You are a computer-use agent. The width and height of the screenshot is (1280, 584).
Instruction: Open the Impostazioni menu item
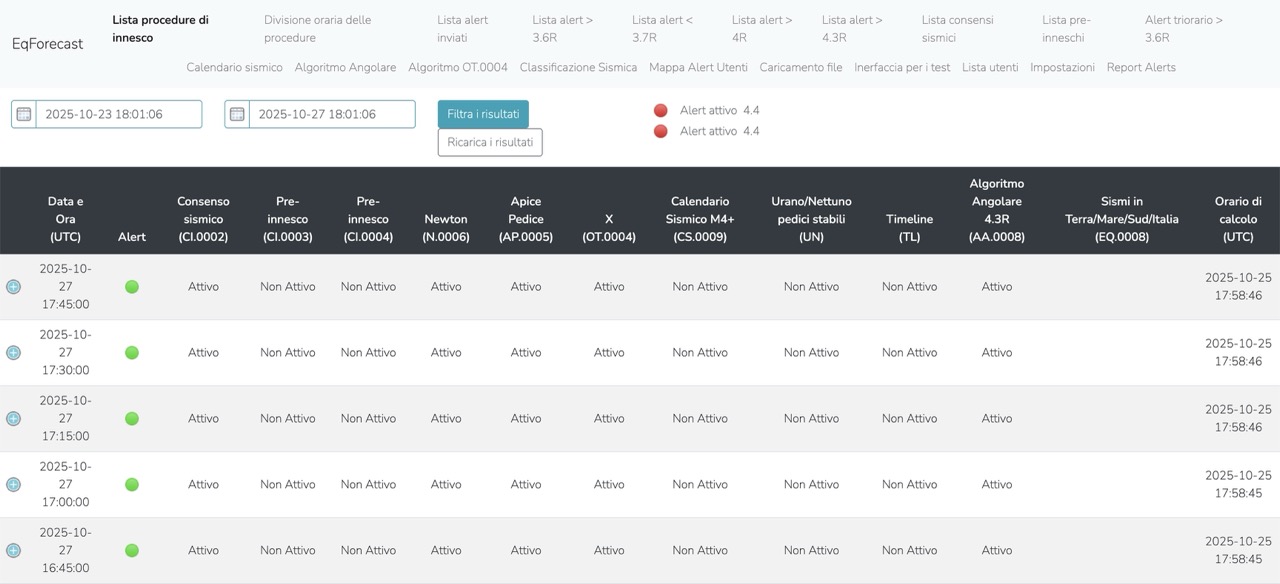coord(1062,67)
